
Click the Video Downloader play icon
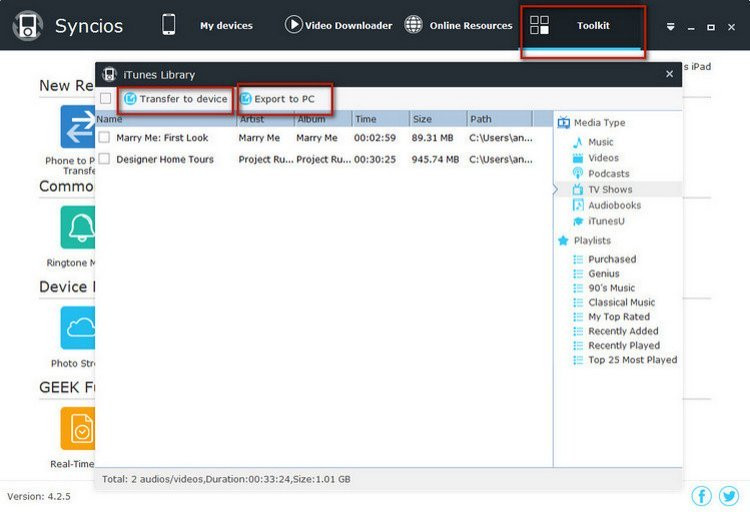[293, 24]
